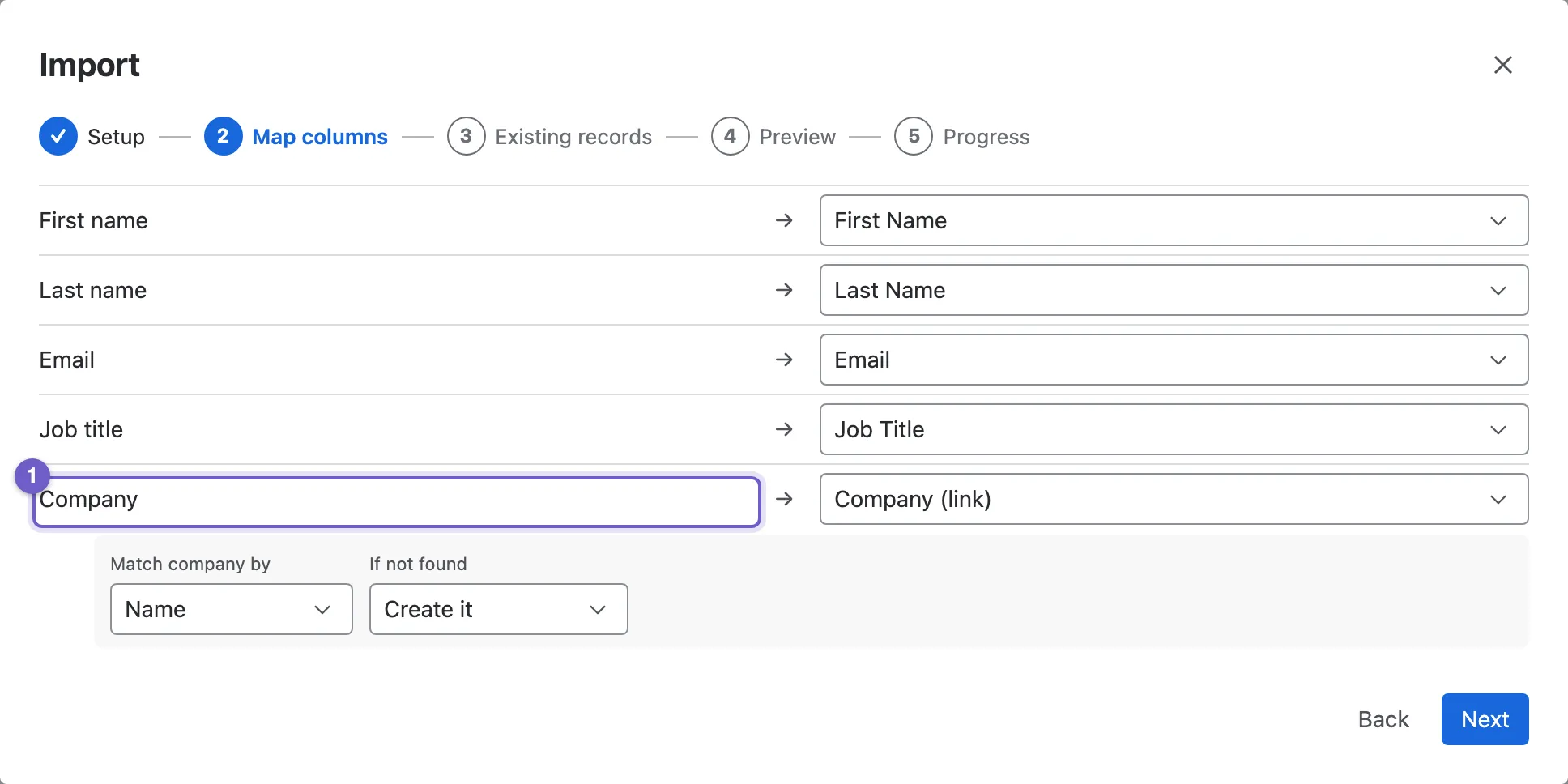Click the arrow icon in Job title row
Image resolution: width=1568 pixels, height=784 pixels.
point(784,429)
